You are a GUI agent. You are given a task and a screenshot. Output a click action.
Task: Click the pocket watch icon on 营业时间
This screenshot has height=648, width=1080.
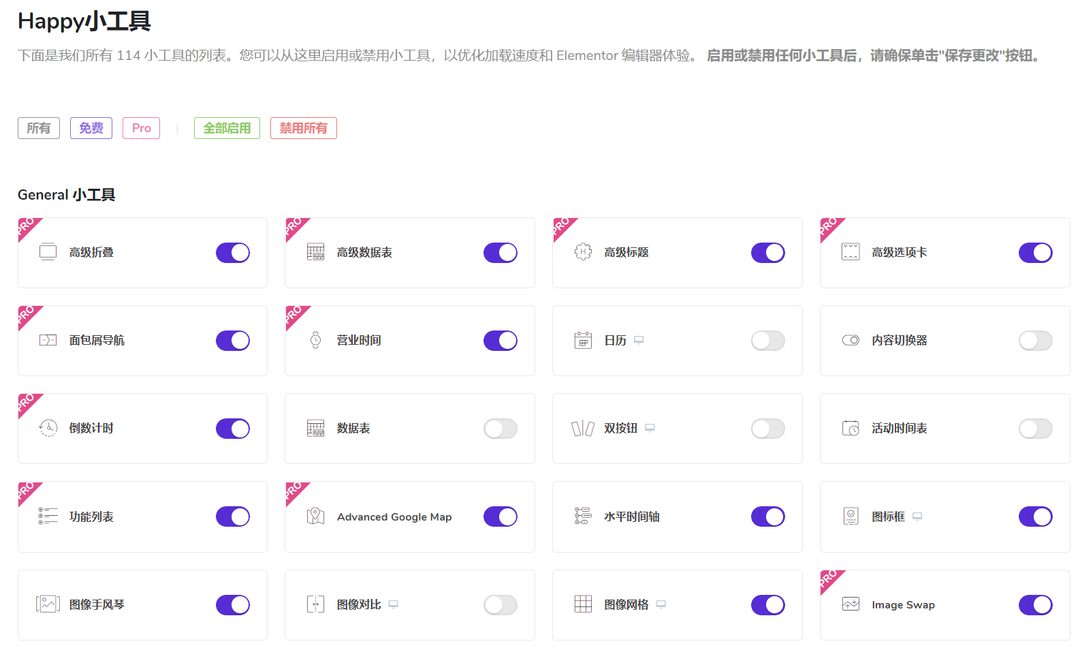coord(316,340)
